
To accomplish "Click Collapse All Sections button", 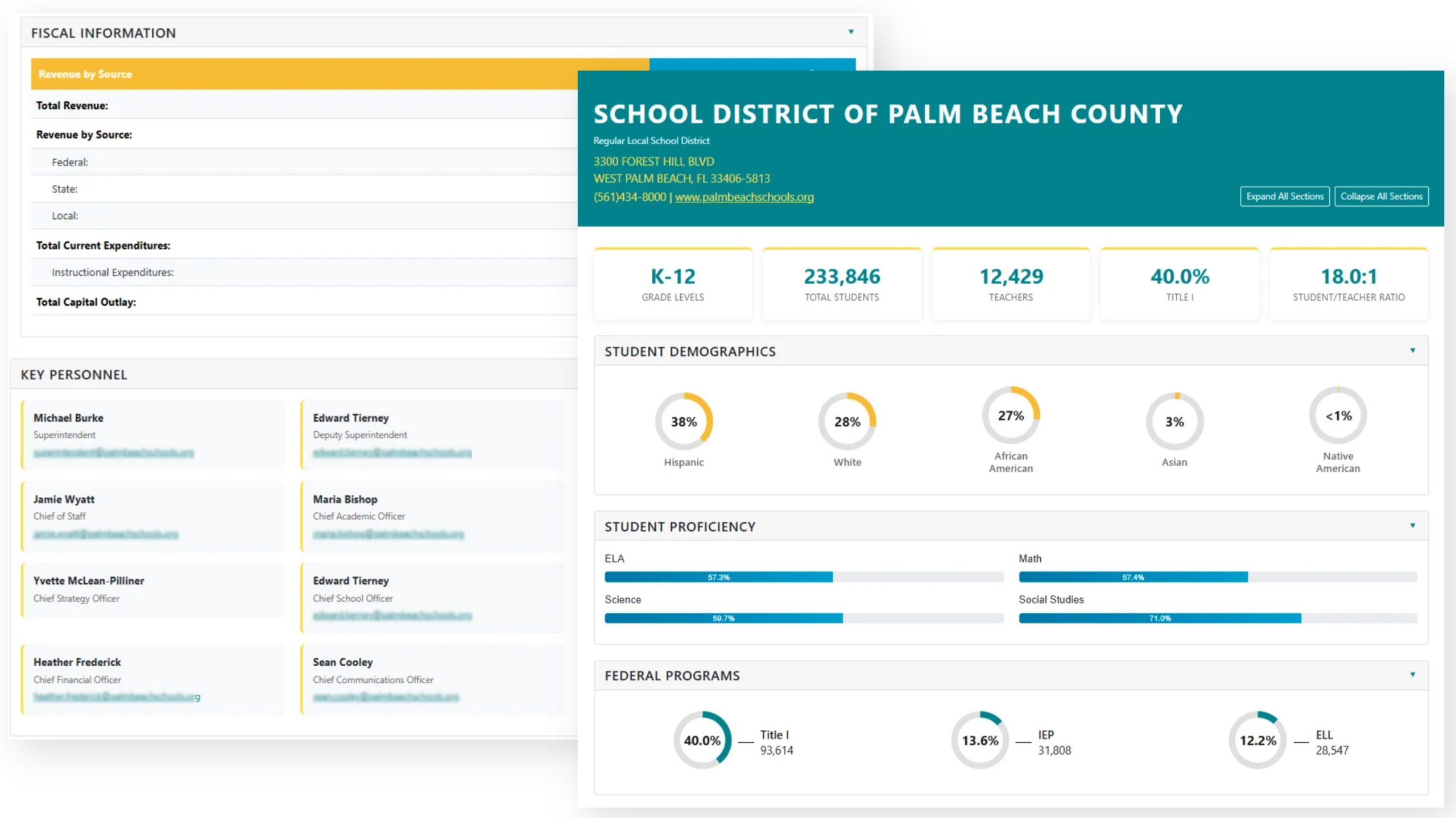I will pos(1381,196).
